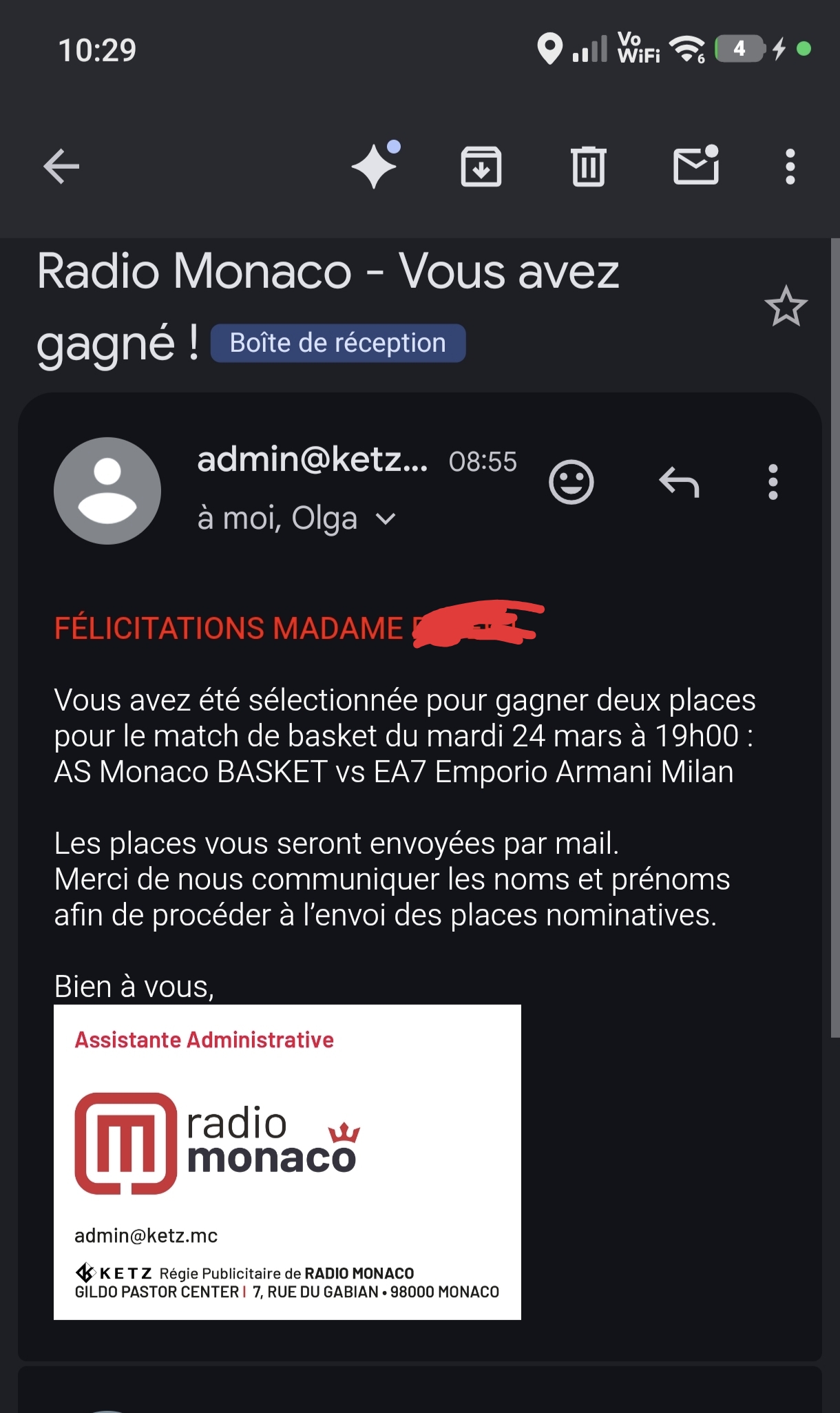Open the message options three-dot menu
The width and height of the screenshot is (840, 1413).
773,482
